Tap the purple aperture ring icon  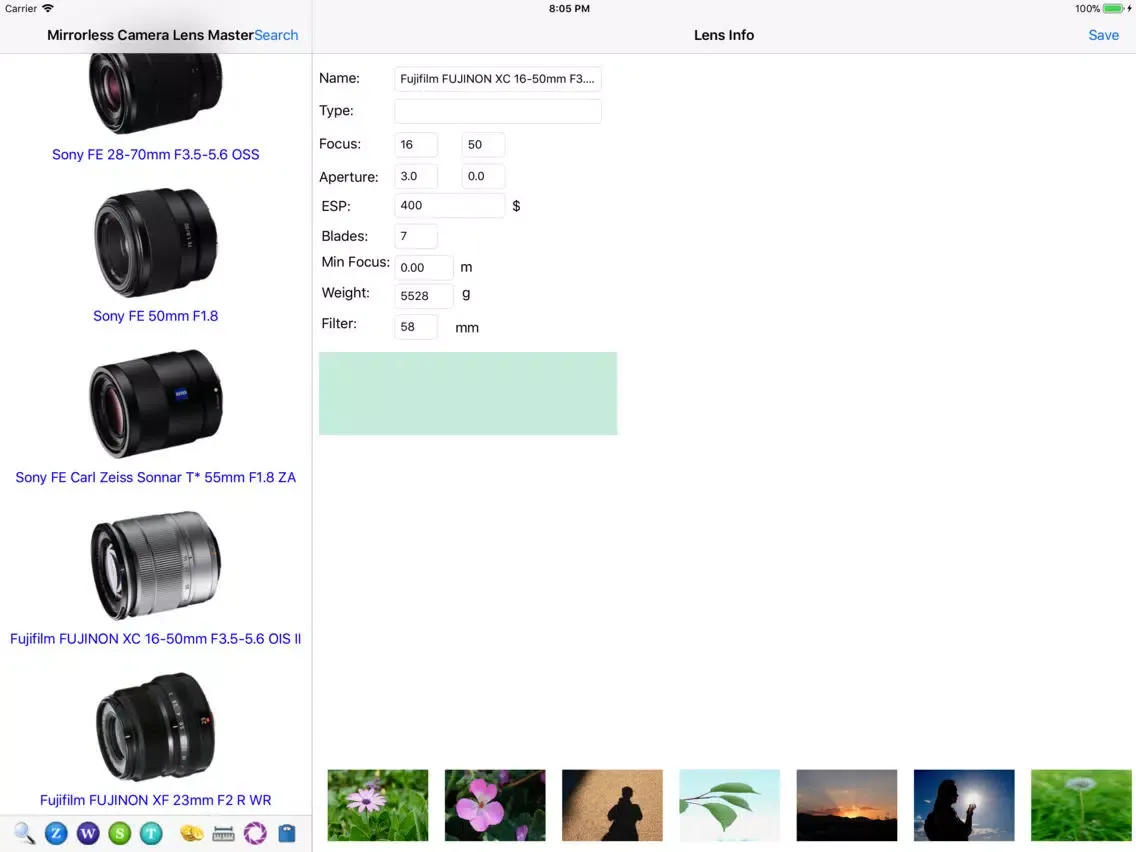(255, 833)
